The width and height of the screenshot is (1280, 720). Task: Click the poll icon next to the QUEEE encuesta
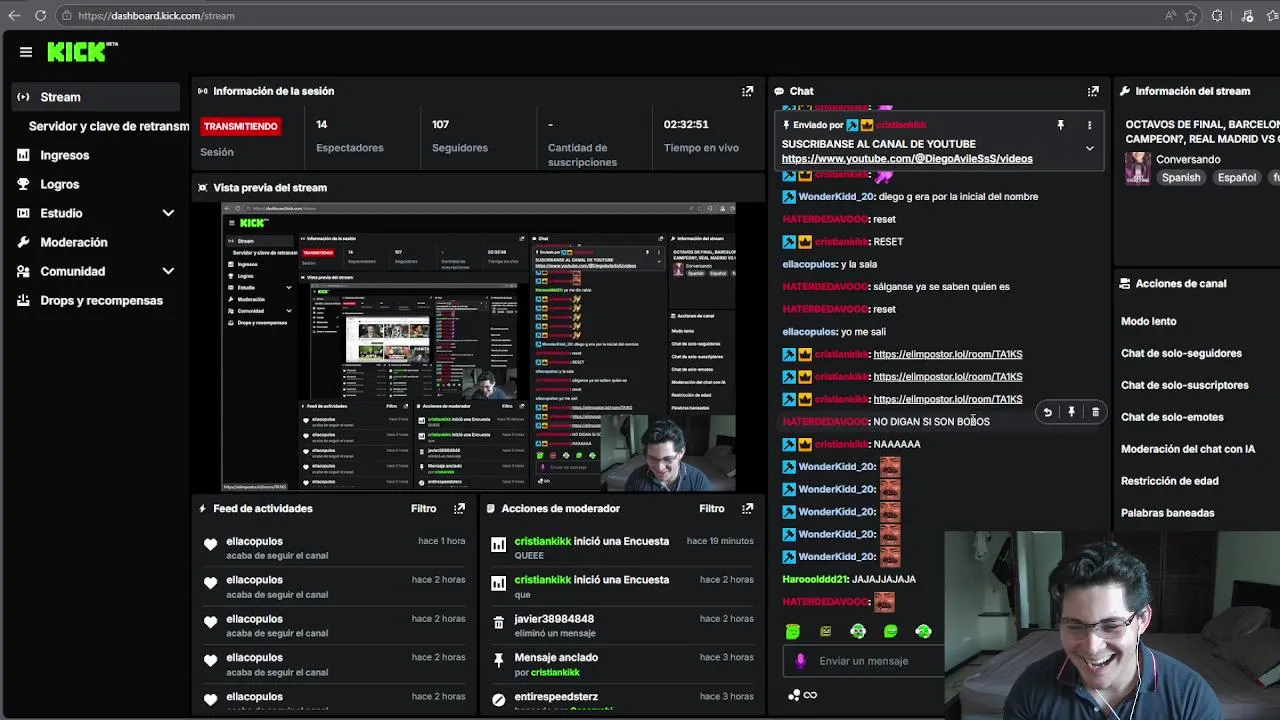pyautogui.click(x=498, y=544)
